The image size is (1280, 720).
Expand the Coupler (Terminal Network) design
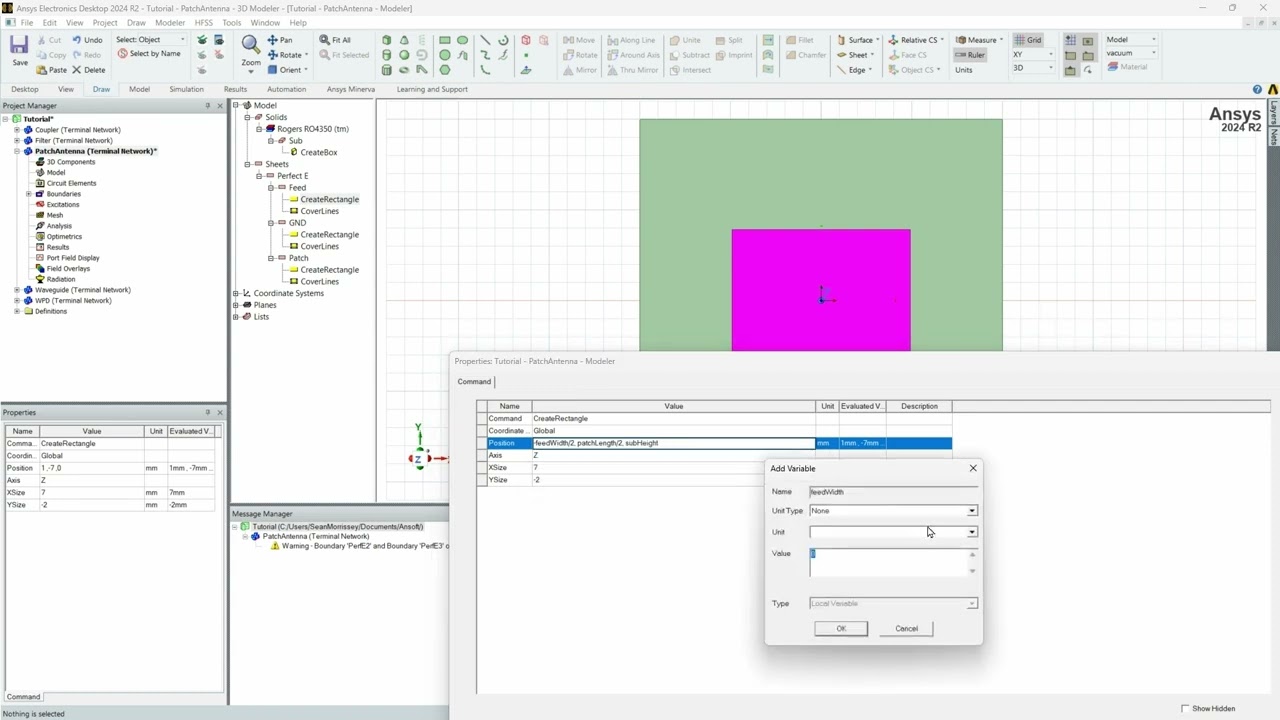(17, 130)
